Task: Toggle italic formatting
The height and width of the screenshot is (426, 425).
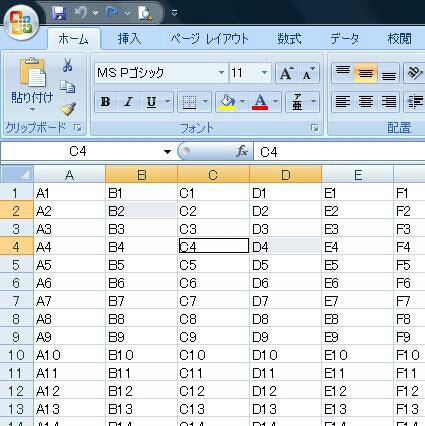Action: click(128, 102)
